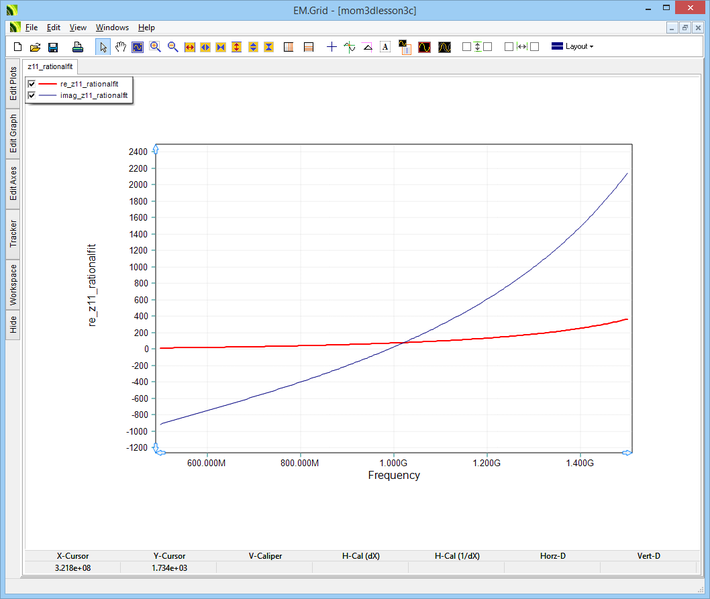This screenshot has width=710, height=599.
Task: Save using the floppy disk icon
Action: coord(53,47)
